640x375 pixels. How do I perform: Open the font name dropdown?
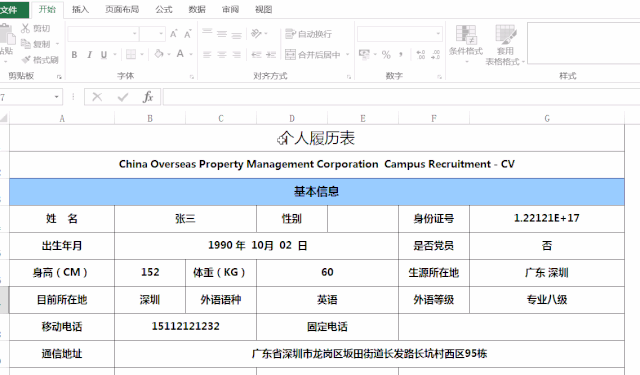point(134,34)
